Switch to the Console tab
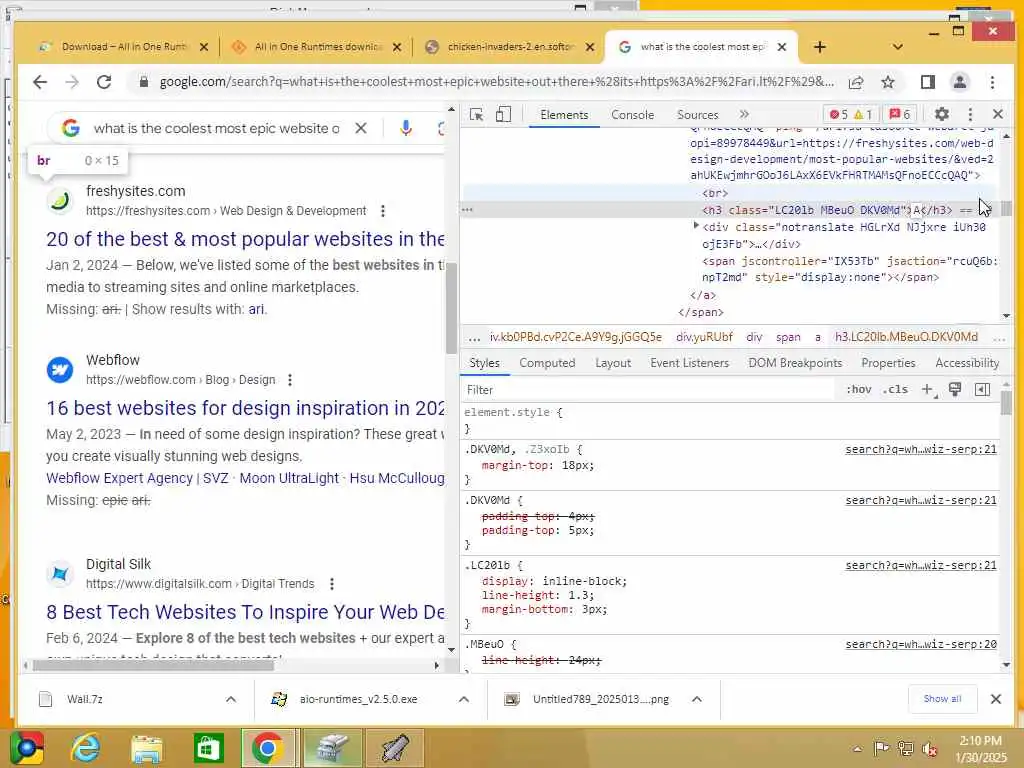The image size is (1024, 768). [632, 115]
